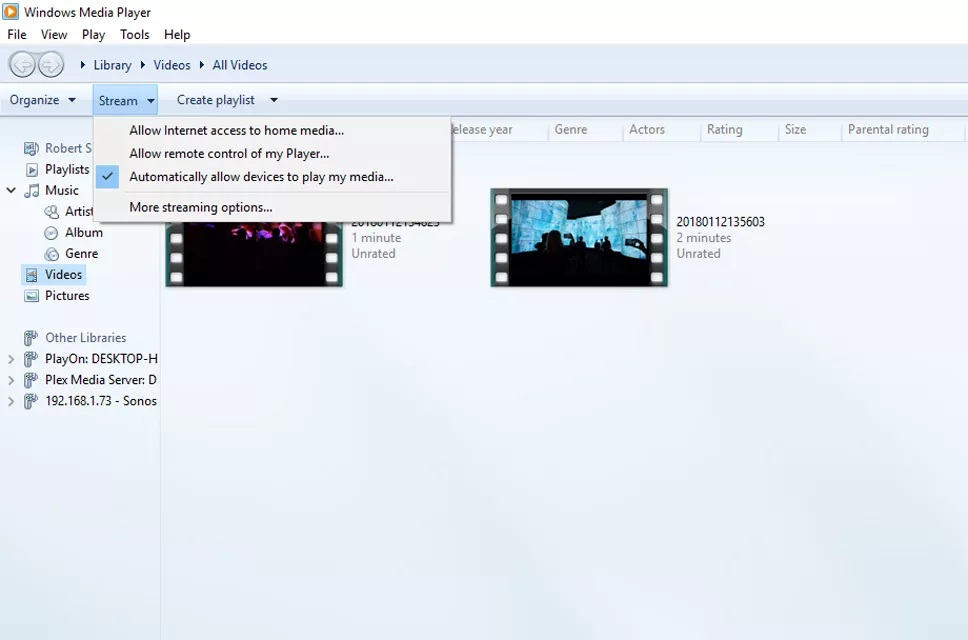Click the forward navigation arrow button

[50, 65]
